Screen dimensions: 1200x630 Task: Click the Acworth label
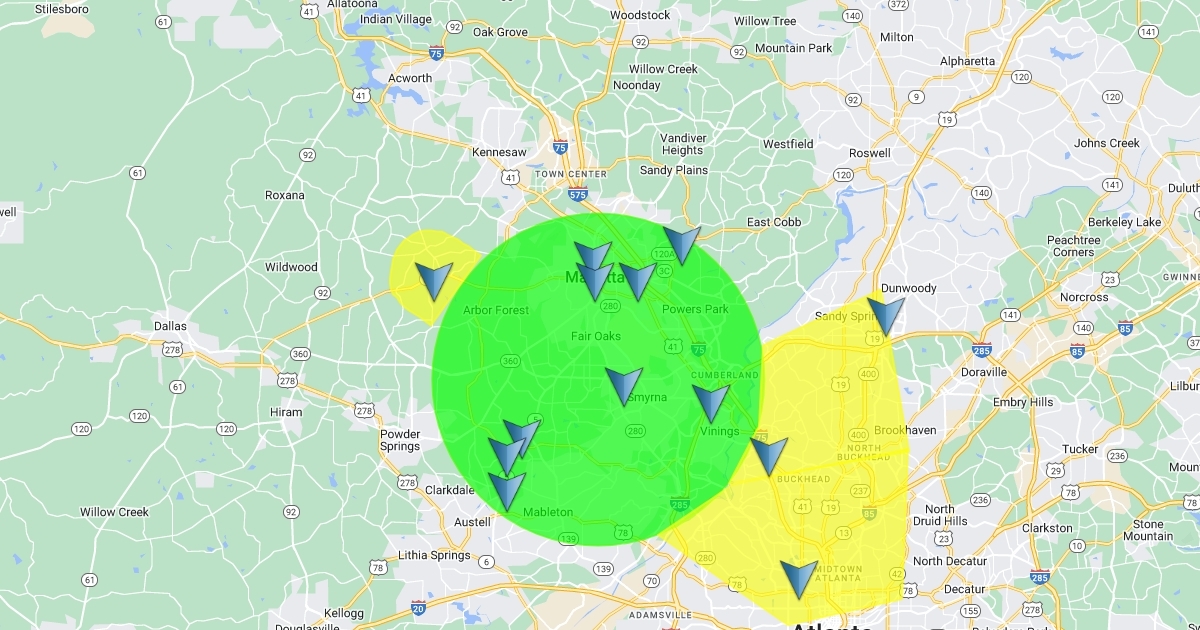(410, 78)
